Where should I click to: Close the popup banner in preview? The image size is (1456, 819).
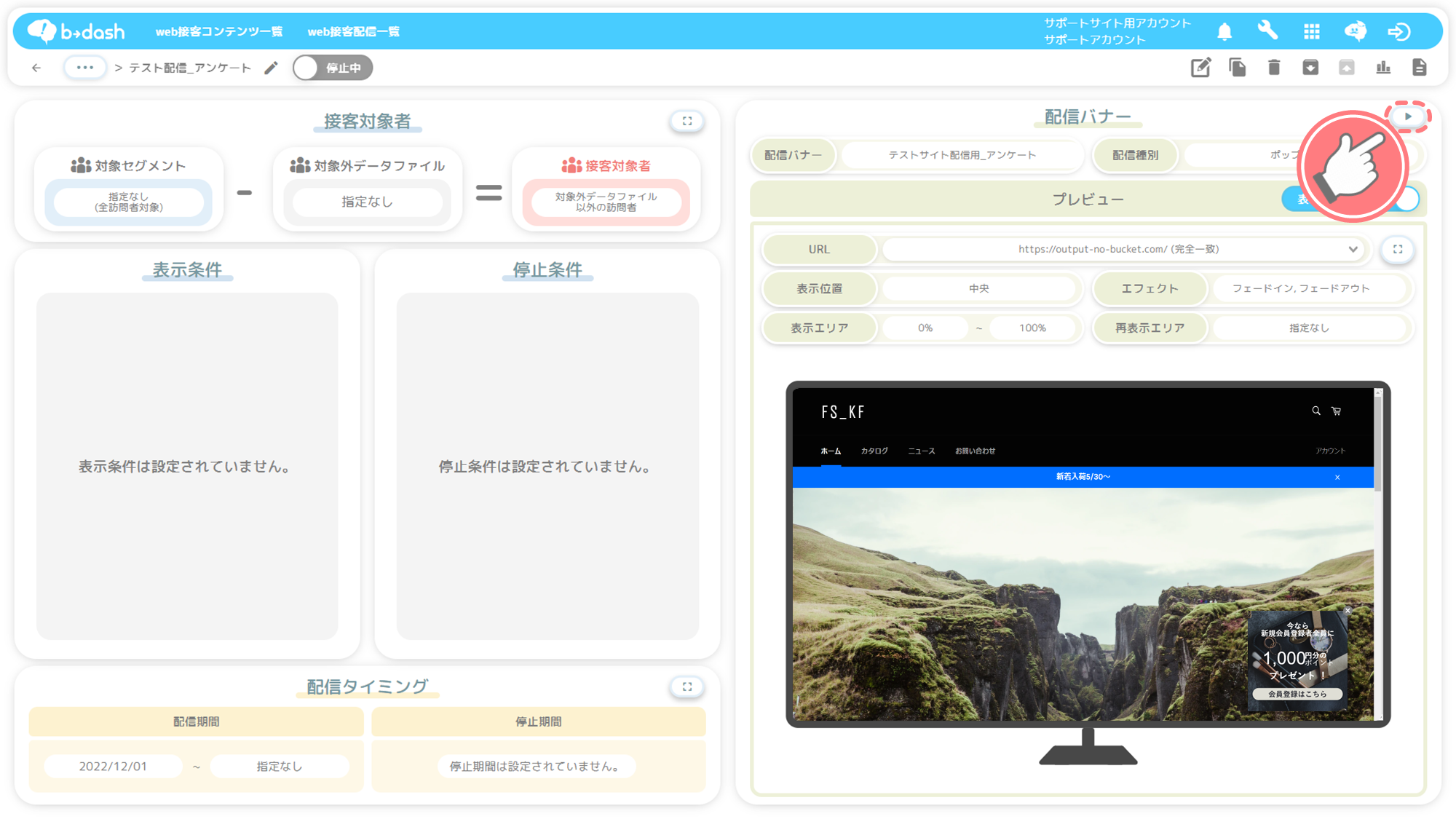pyautogui.click(x=1348, y=610)
